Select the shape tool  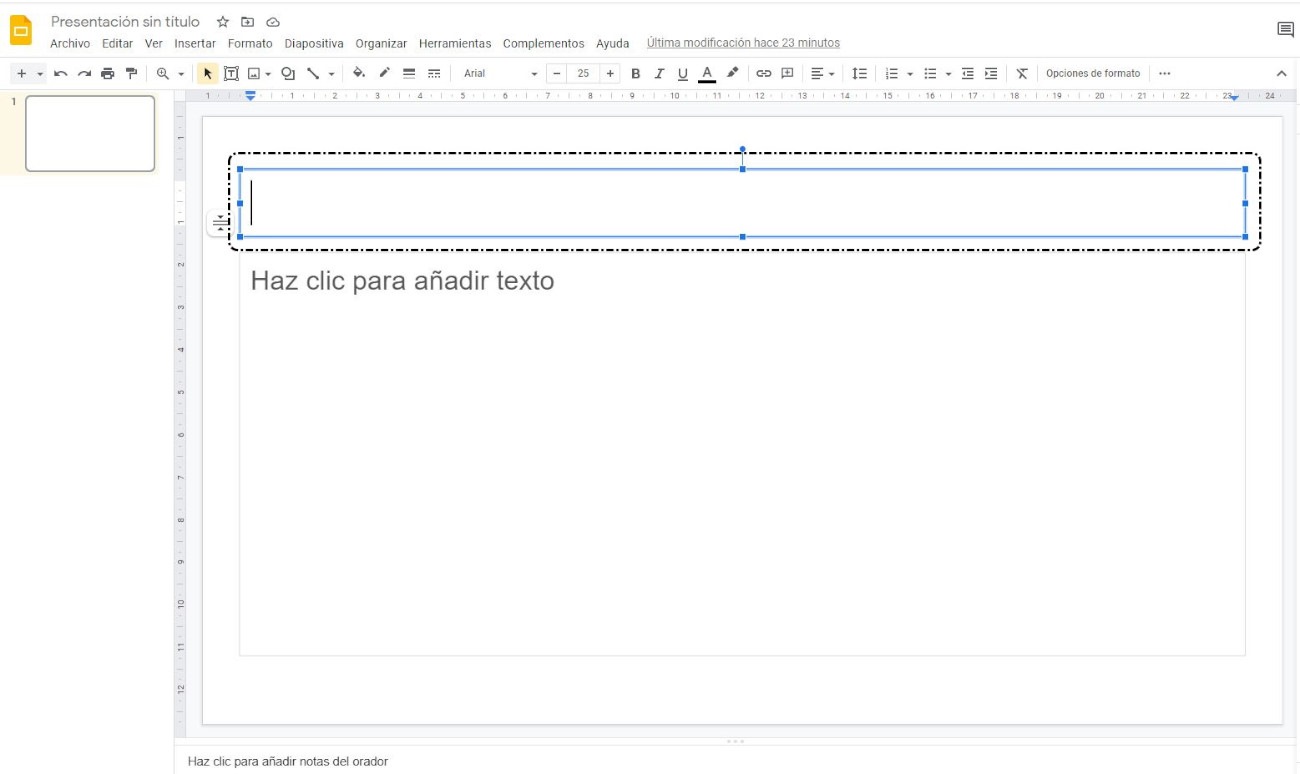(288, 74)
